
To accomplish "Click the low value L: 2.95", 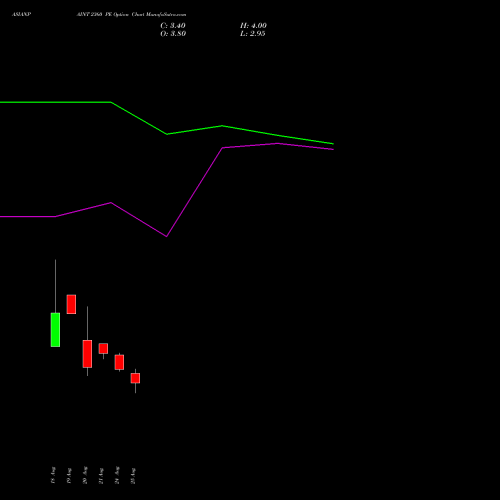I will point(252,34).
